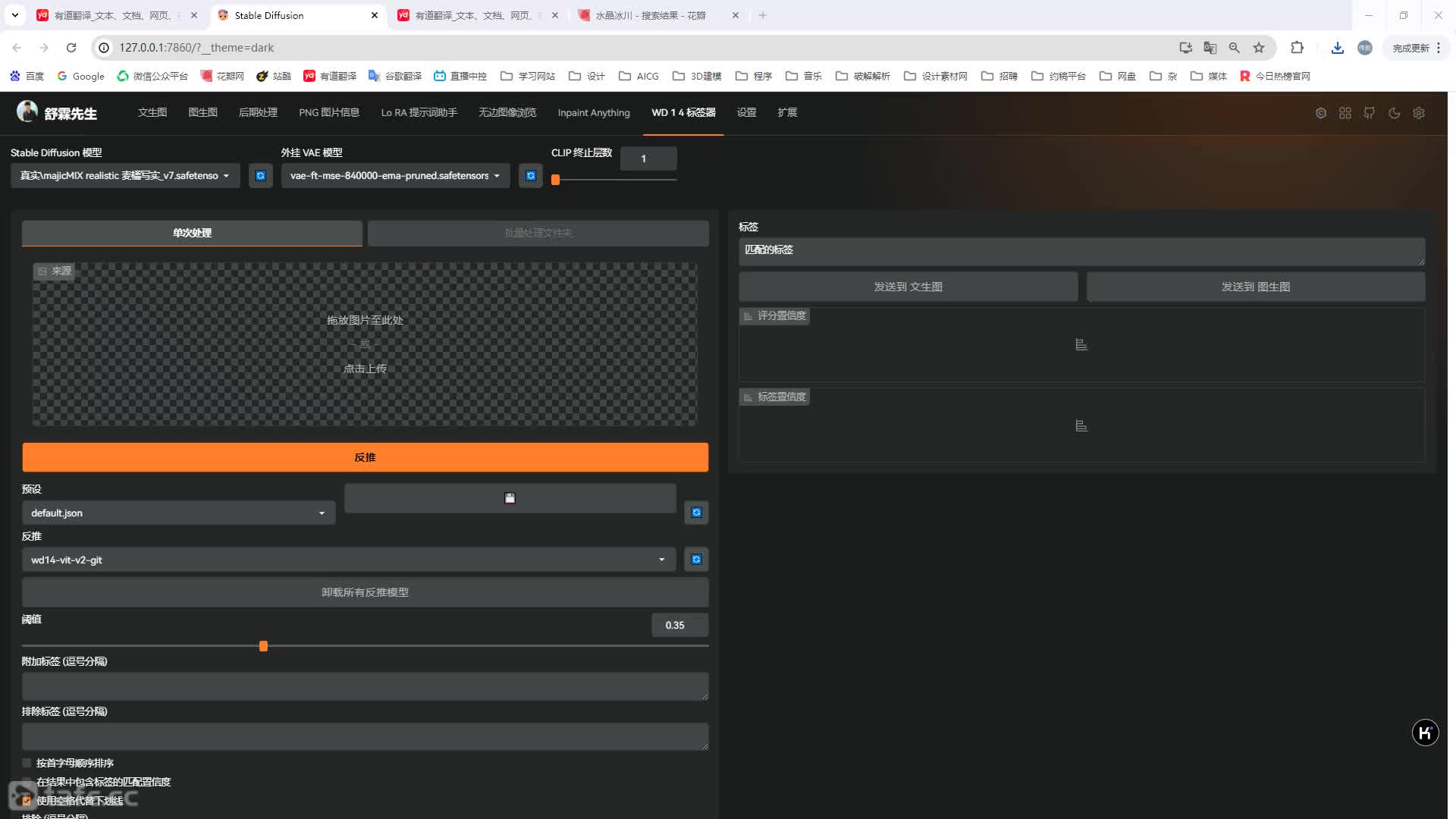Image resolution: width=1456 pixels, height=819 pixels.
Task: Refresh the Stable Diffusion model list
Action: coord(260,175)
